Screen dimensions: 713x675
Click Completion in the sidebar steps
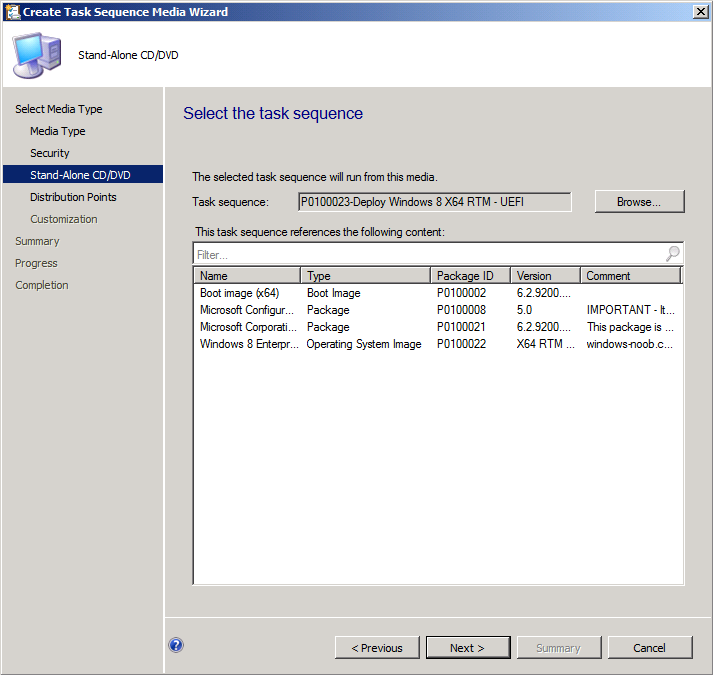(x=42, y=285)
